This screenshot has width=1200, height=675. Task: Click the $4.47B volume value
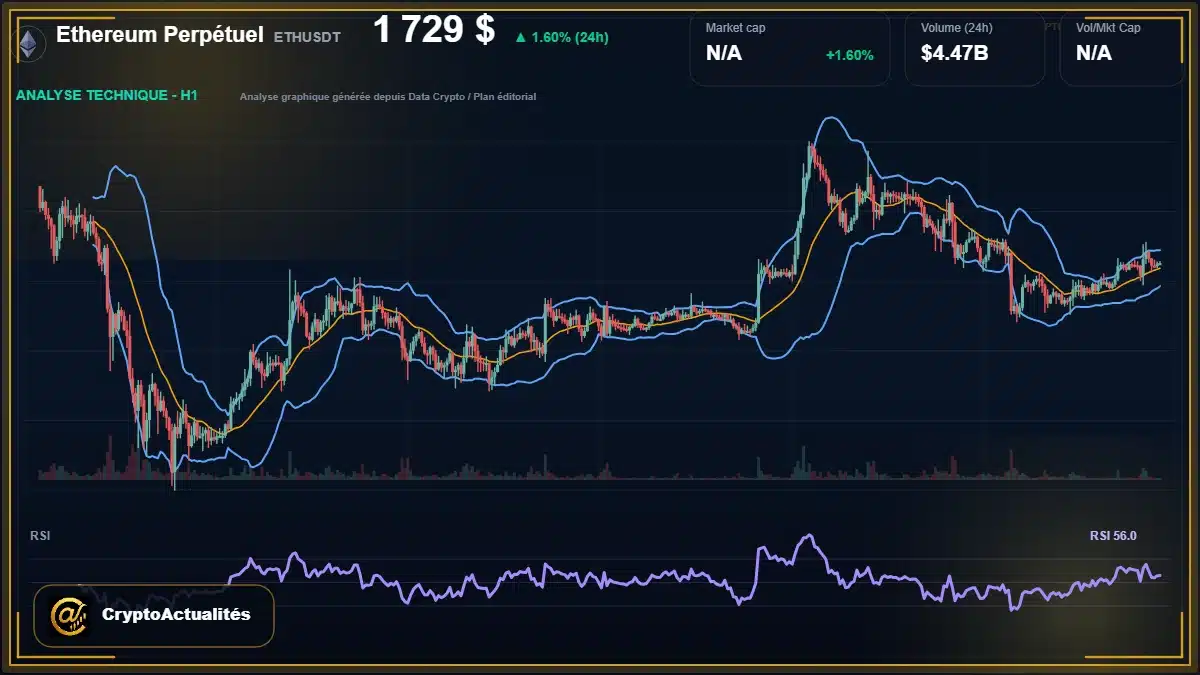pos(955,54)
